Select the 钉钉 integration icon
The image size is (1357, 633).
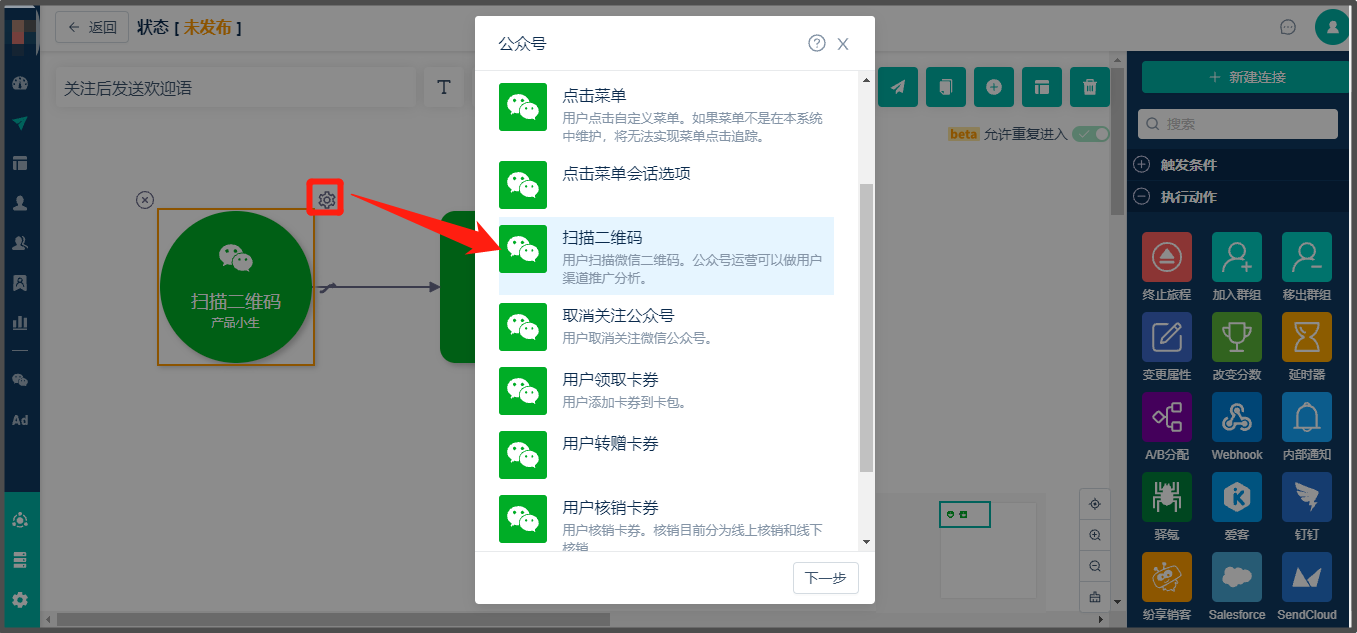pos(1307,497)
